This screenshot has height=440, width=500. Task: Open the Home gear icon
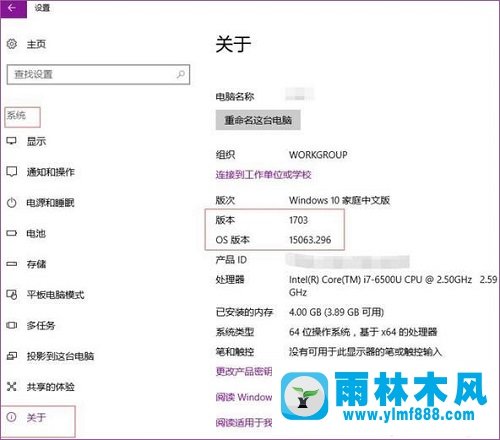[12, 44]
